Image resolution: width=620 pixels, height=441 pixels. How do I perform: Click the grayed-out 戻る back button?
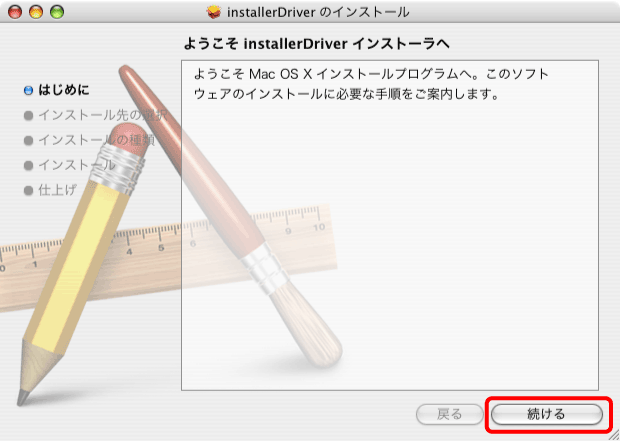point(450,414)
